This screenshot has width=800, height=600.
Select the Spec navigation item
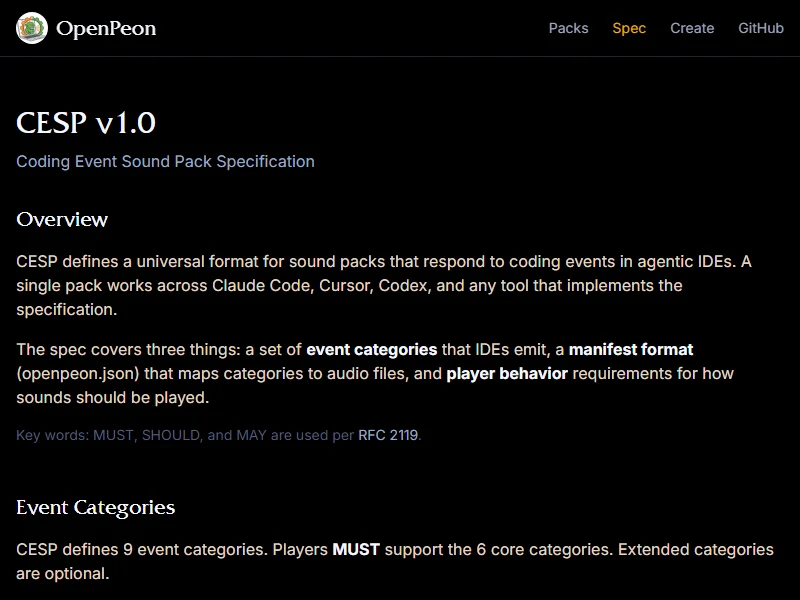click(629, 28)
